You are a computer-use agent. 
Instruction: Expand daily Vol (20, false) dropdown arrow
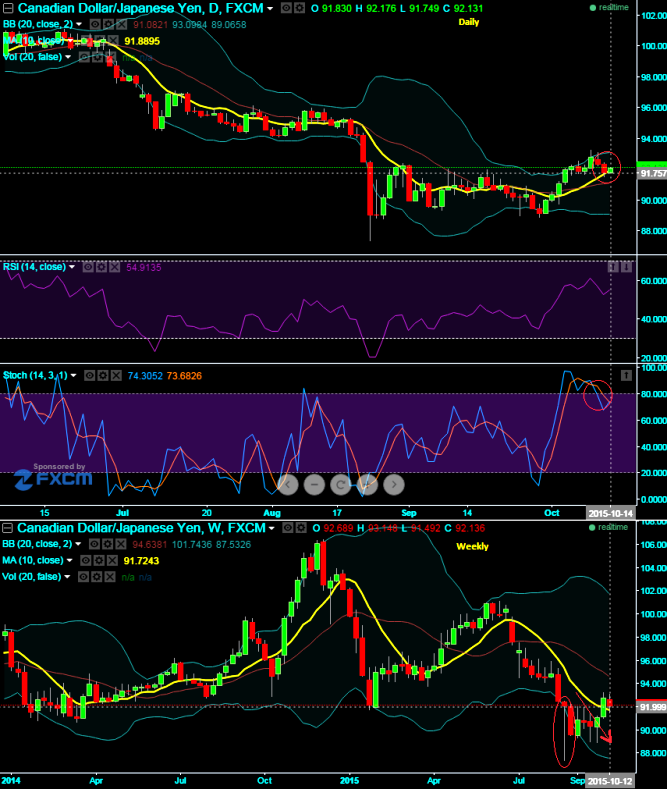(x=67, y=57)
